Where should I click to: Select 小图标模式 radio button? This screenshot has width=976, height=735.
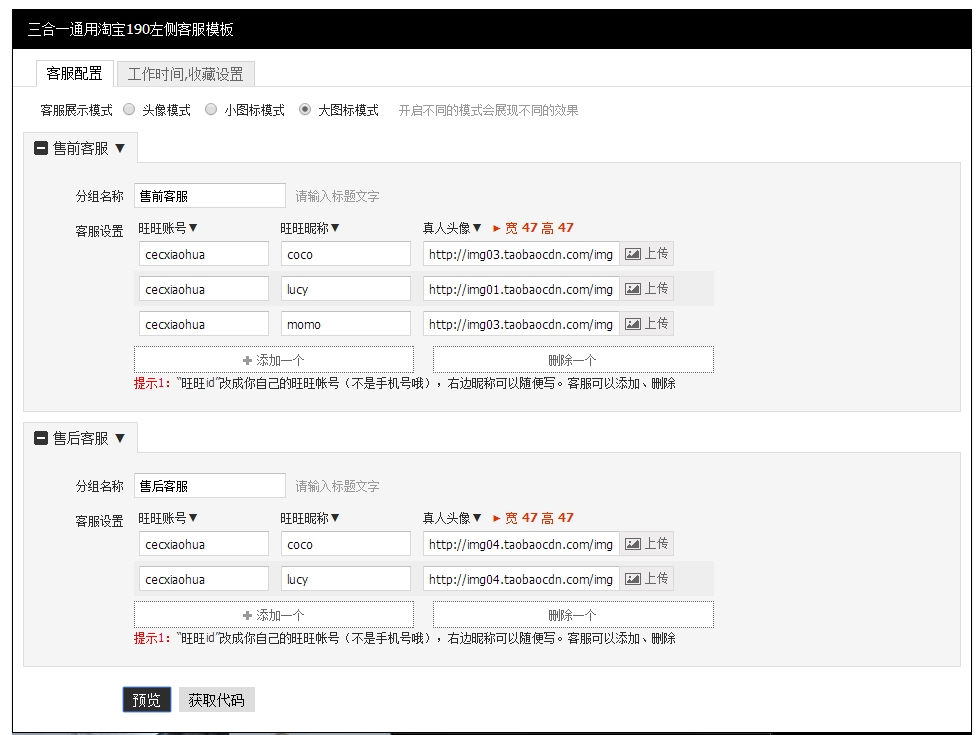tap(211, 110)
